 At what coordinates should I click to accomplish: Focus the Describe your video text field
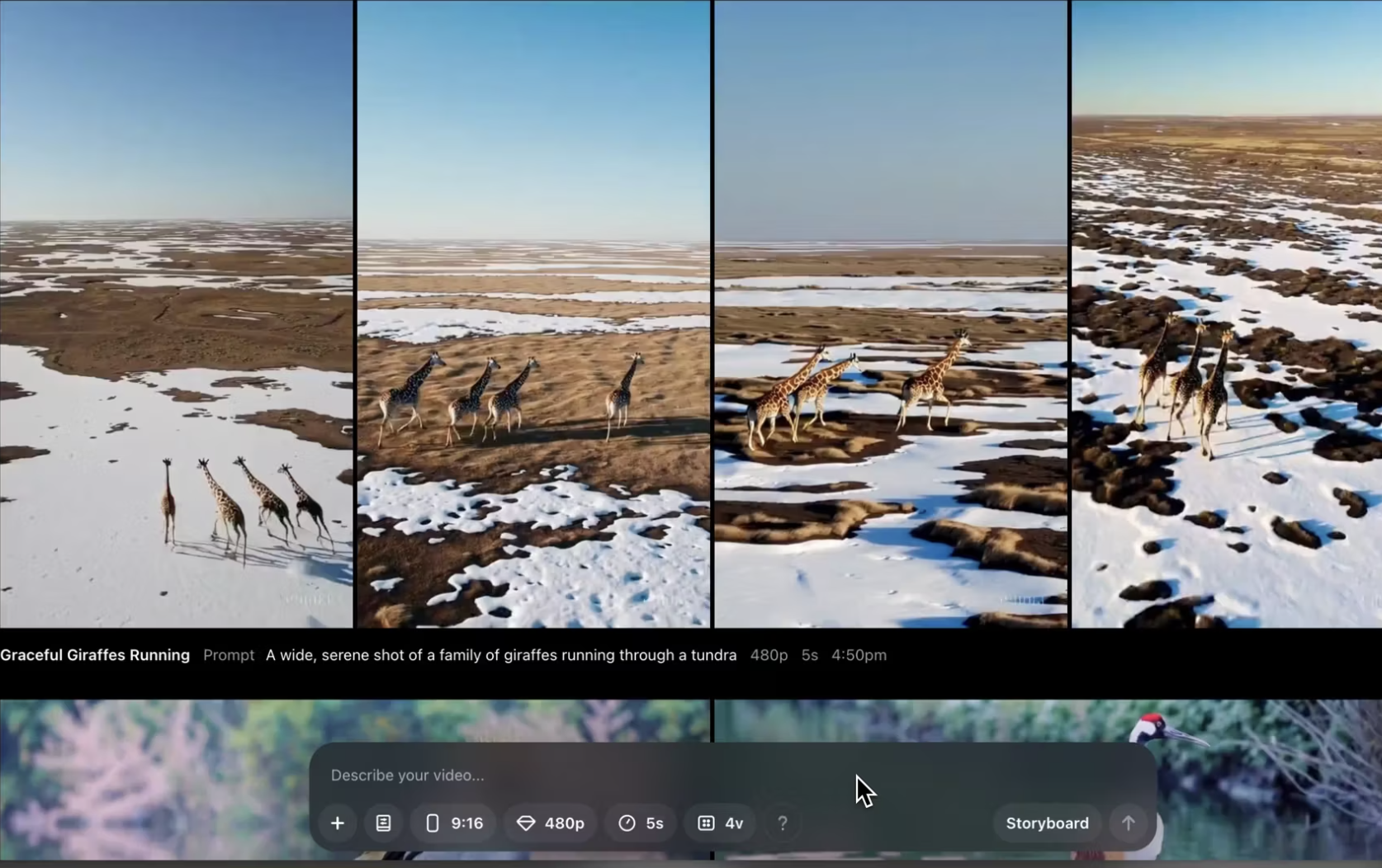coord(578,775)
